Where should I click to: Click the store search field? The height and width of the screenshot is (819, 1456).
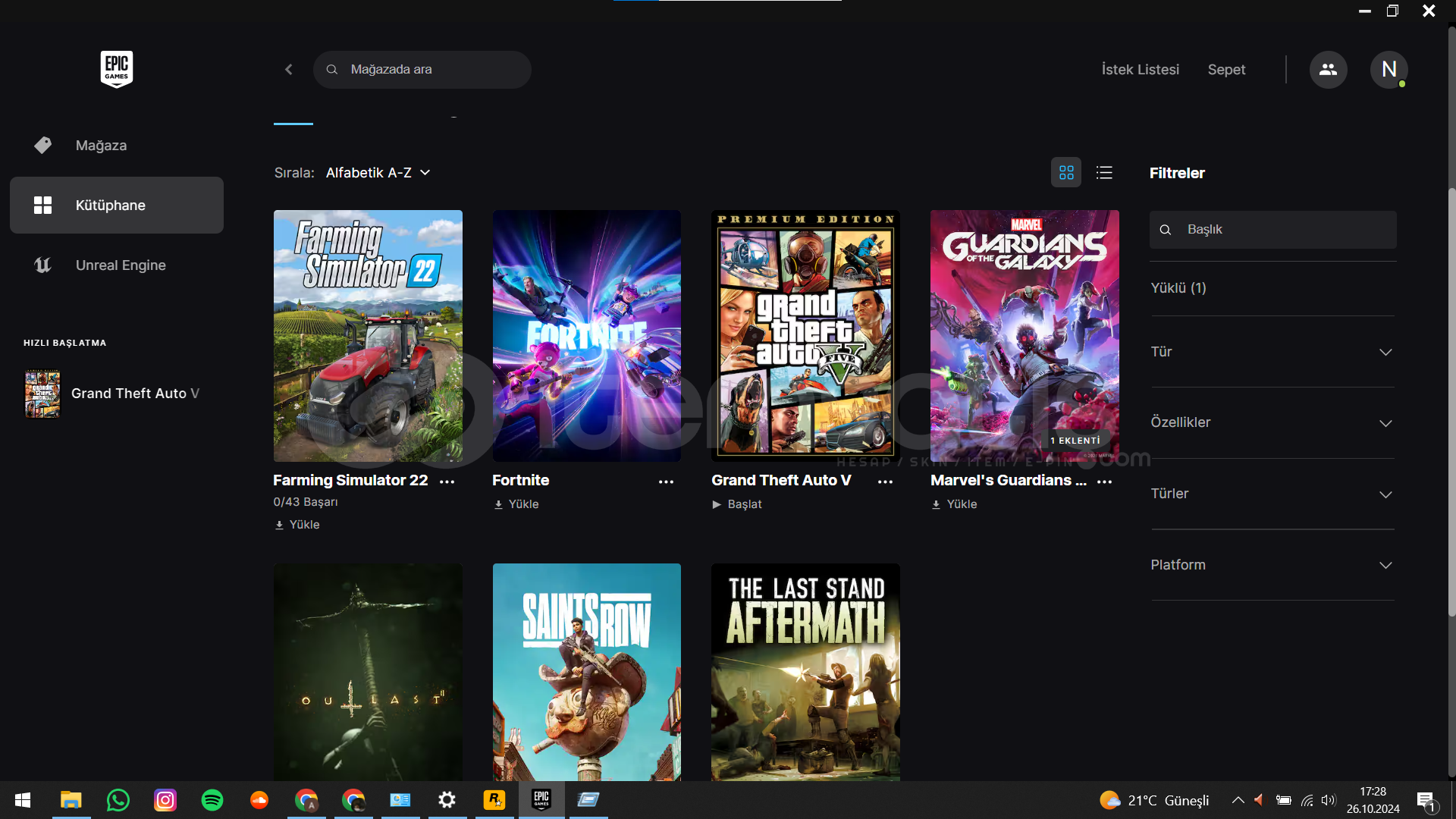click(422, 69)
